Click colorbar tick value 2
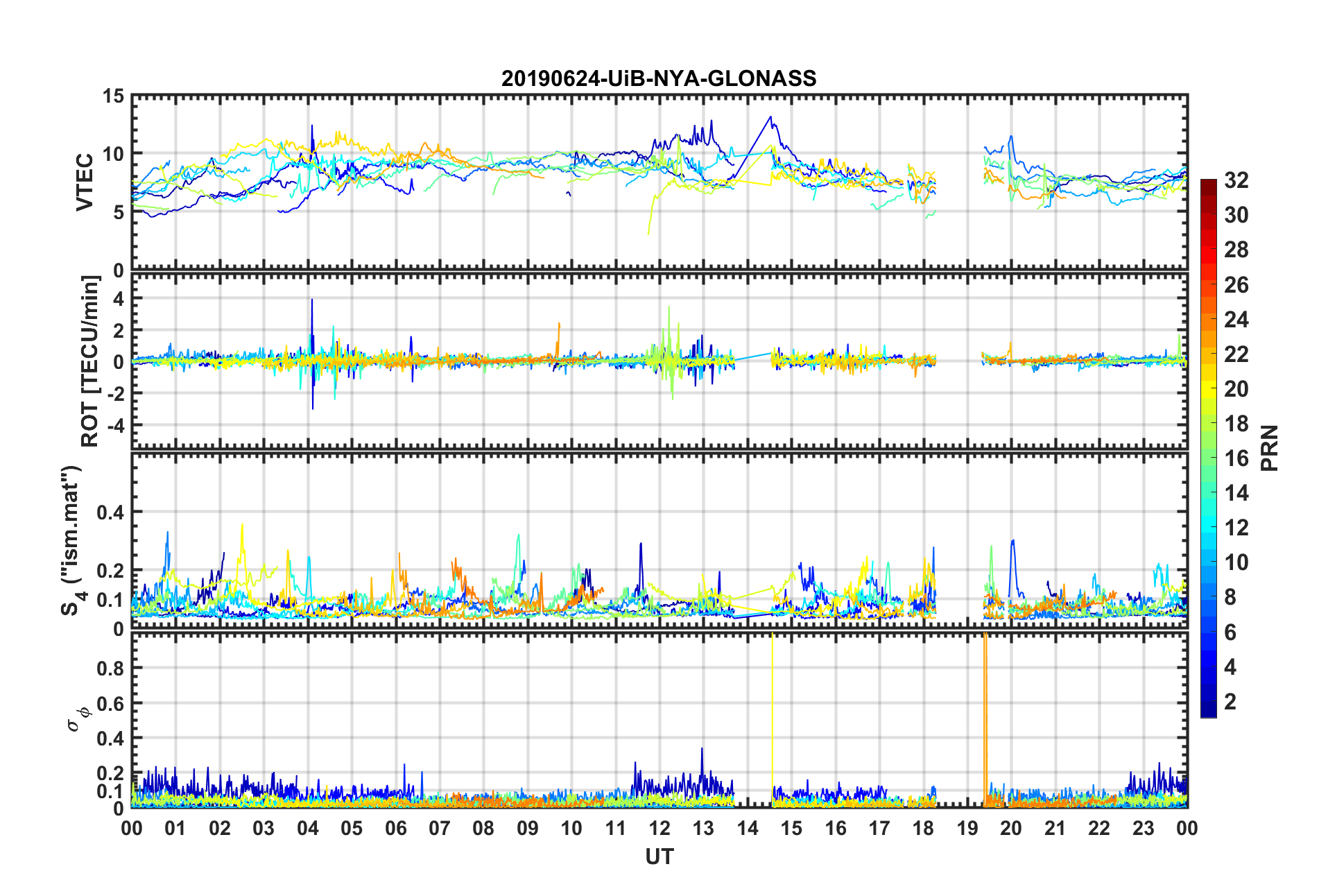Viewport: 1319px width, 896px height. click(1230, 702)
